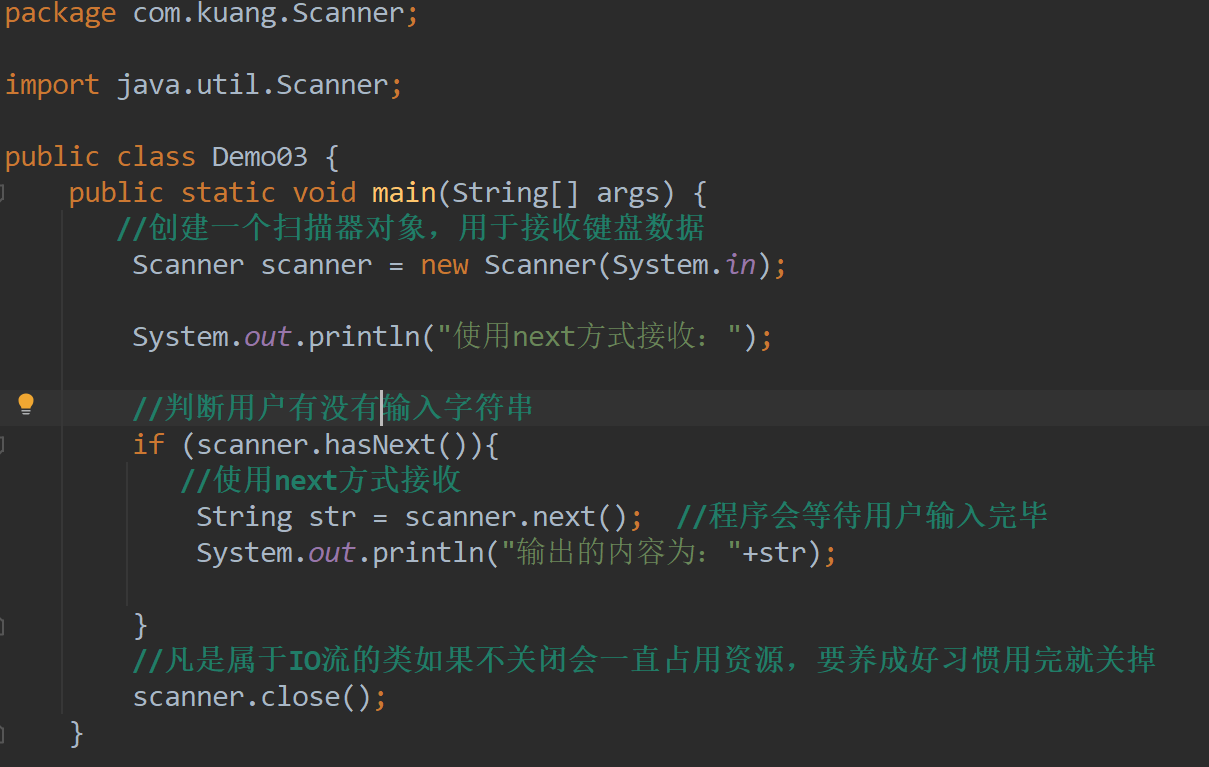Click the fold marker at the if block's closing brace

[x=3, y=626]
